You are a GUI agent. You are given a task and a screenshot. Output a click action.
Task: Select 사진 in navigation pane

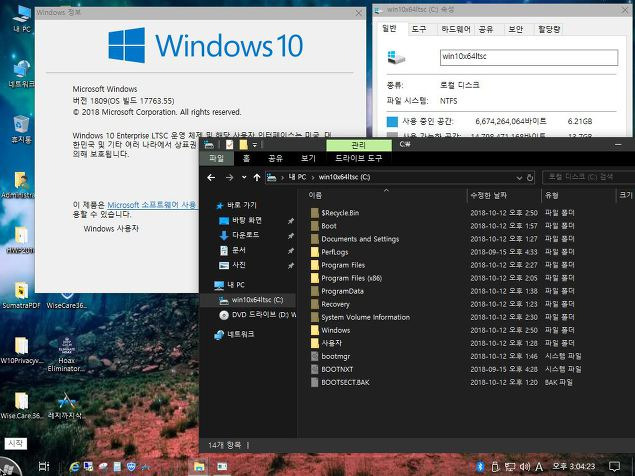(x=239, y=265)
